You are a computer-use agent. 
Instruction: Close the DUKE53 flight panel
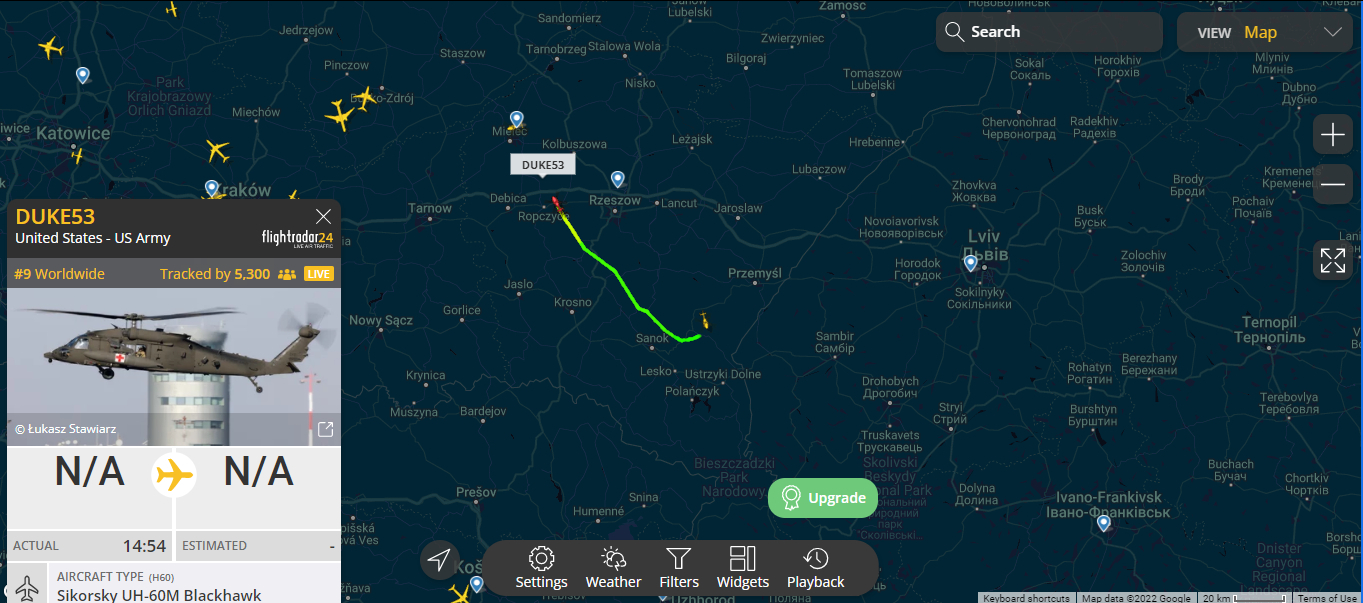coord(323,216)
